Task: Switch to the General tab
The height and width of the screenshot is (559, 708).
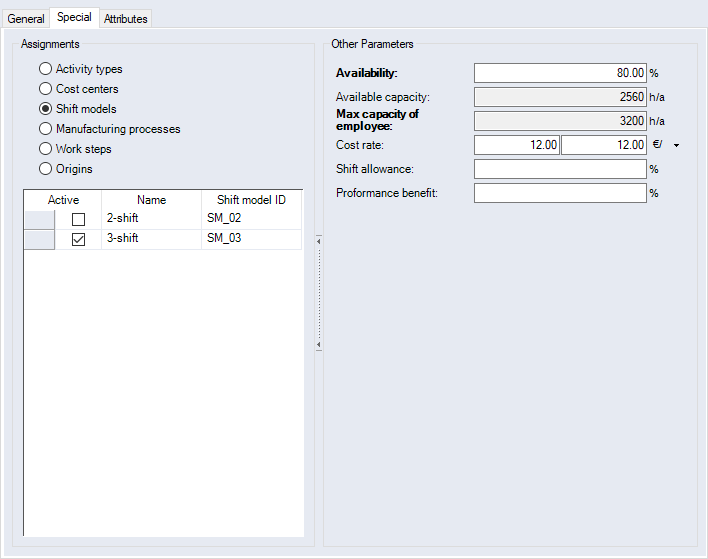Action: pos(26,19)
